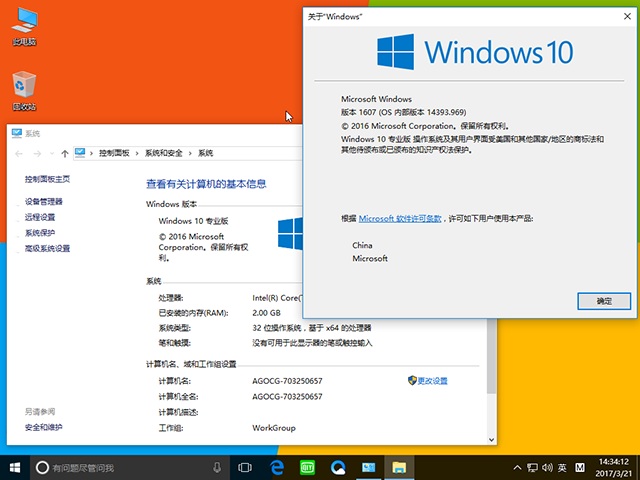This screenshot has height=480, width=640.
Task: Expand the chevron after 控制面板 in breadcrumb
Action: (138, 153)
